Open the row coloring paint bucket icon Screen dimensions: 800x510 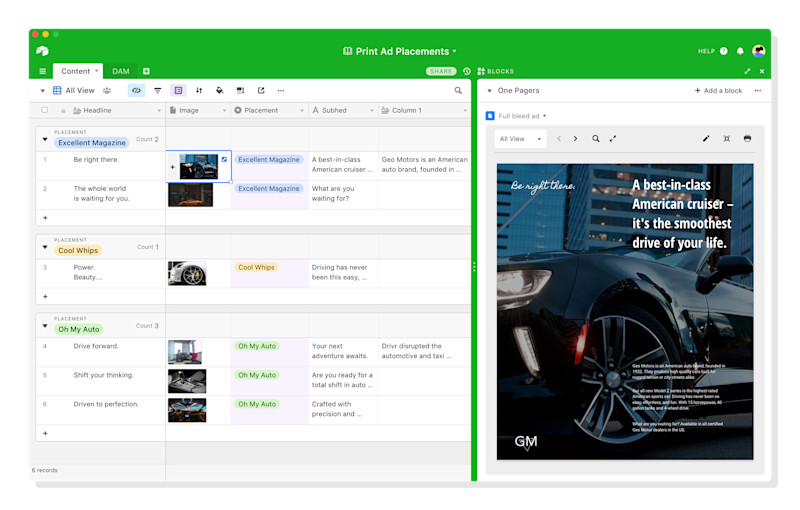pos(219,90)
